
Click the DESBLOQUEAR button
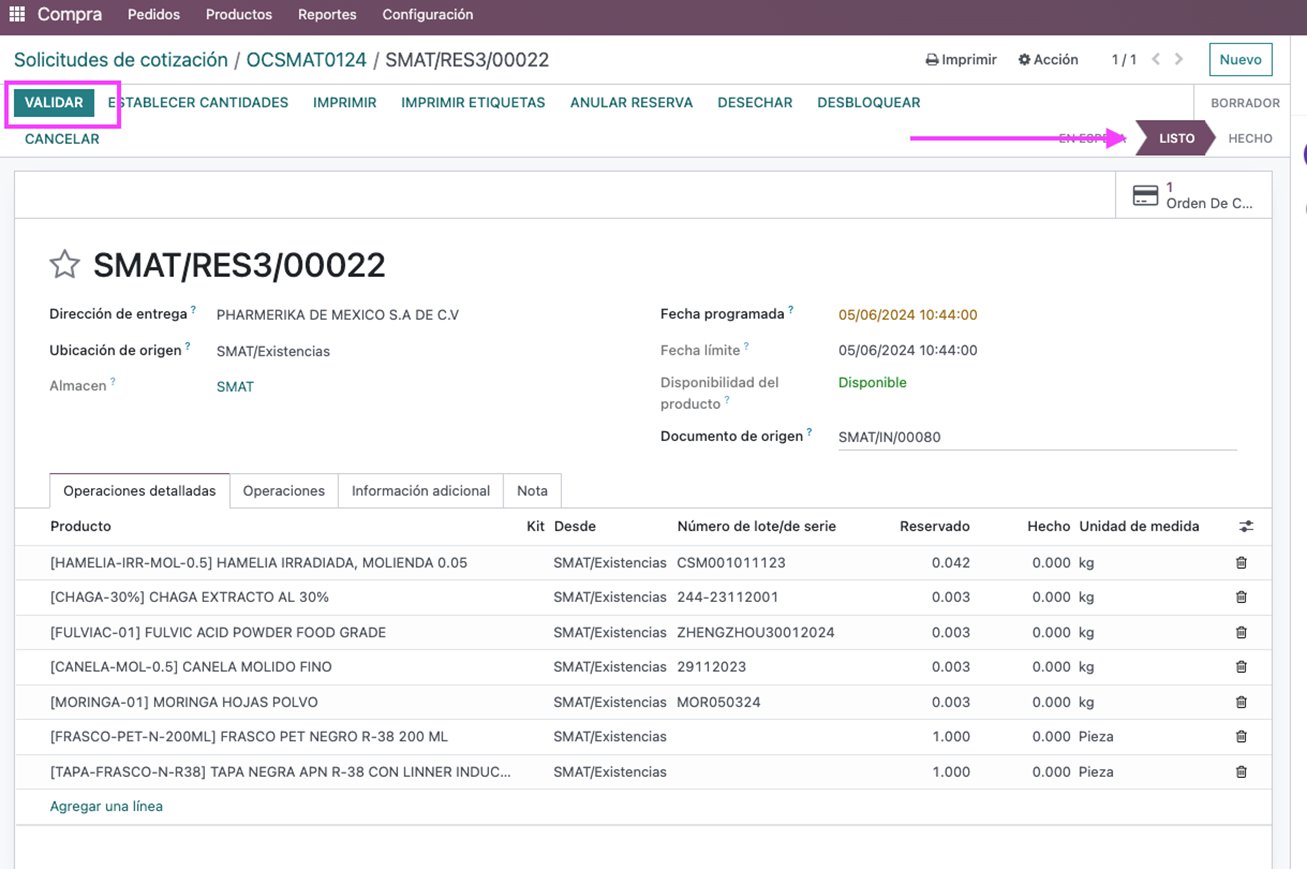click(869, 103)
